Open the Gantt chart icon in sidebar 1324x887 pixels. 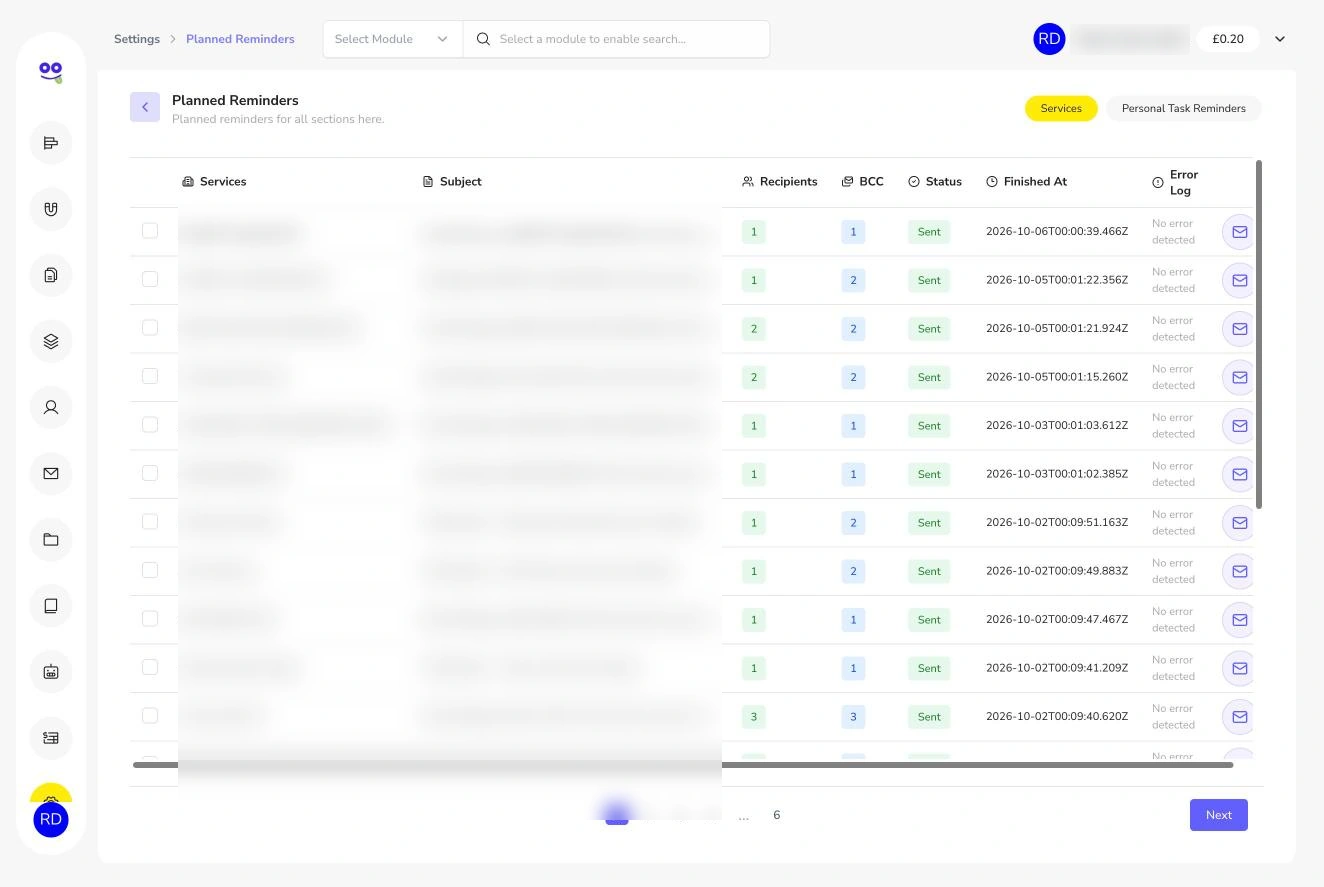[51, 143]
